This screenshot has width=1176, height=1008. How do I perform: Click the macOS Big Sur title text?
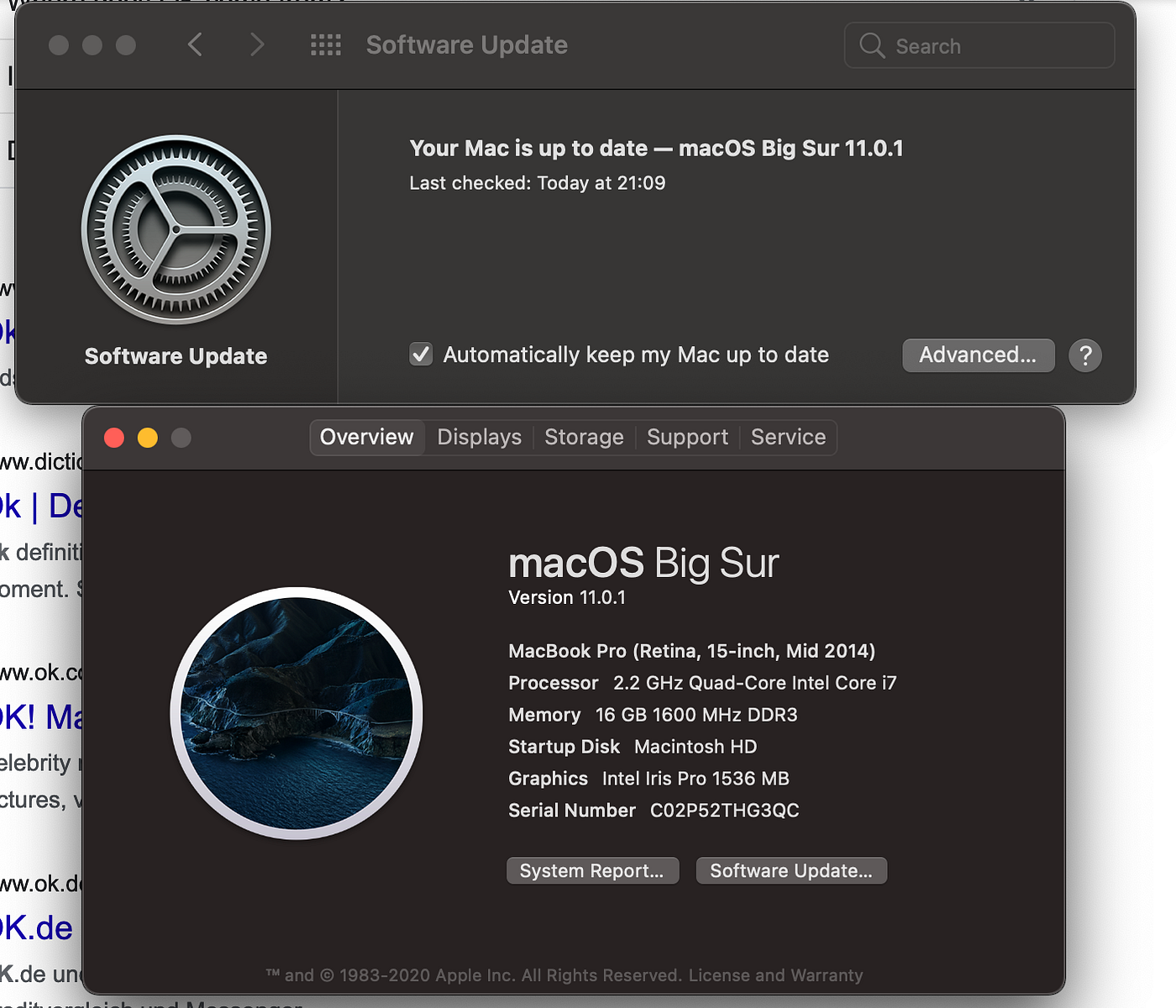tap(643, 564)
